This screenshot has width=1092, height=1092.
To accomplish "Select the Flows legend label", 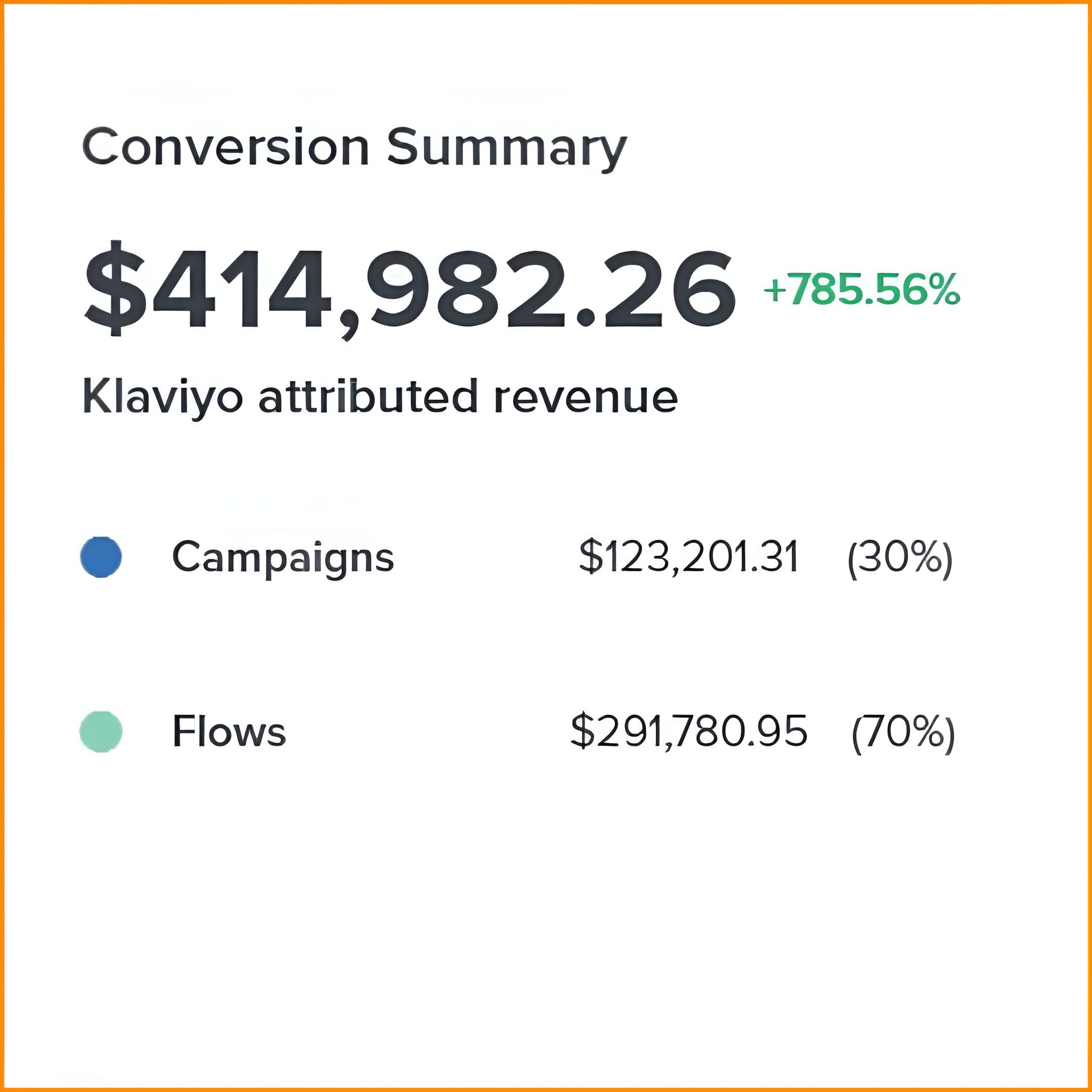I will [229, 731].
